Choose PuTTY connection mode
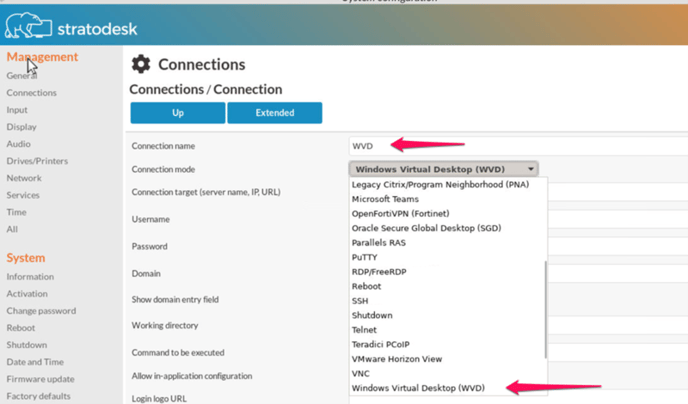The height and width of the screenshot is (404, 688). 365,257
